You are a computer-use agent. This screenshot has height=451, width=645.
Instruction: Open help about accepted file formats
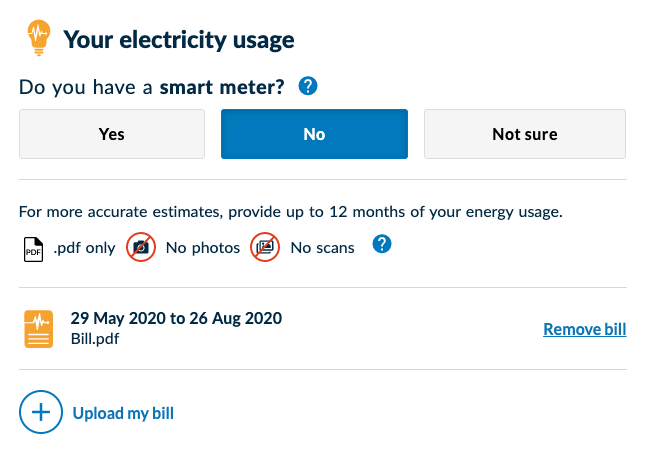click(382, 244)
